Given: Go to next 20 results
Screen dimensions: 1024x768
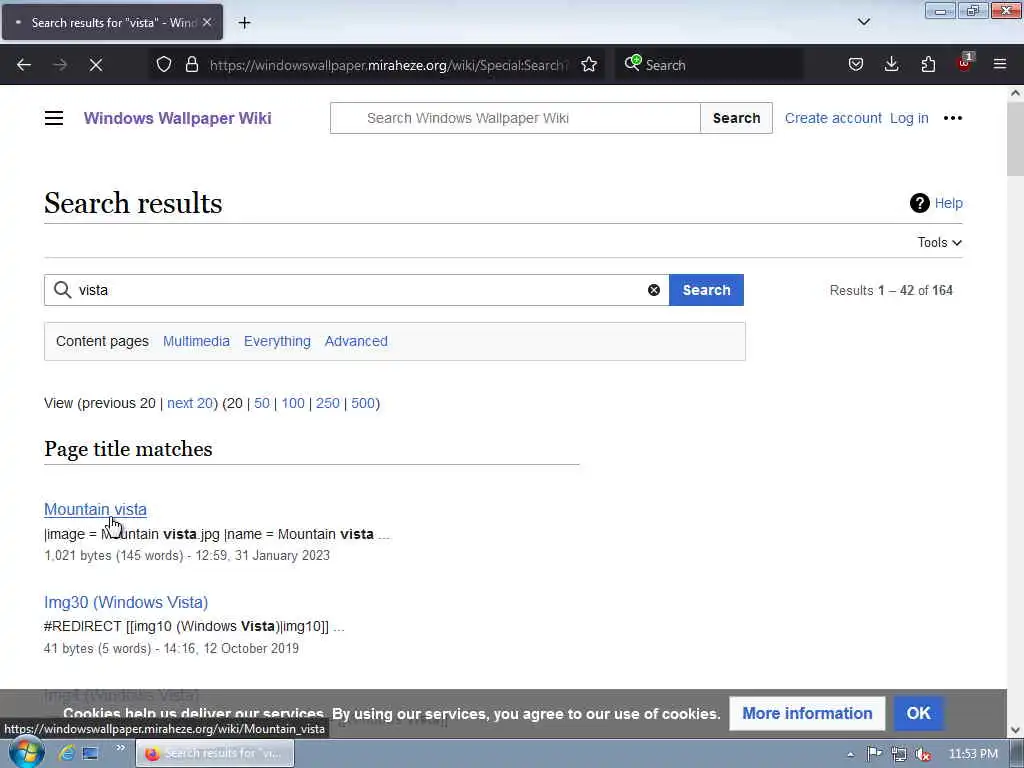Looking at the screenshot, I should [x=189, y=403].
